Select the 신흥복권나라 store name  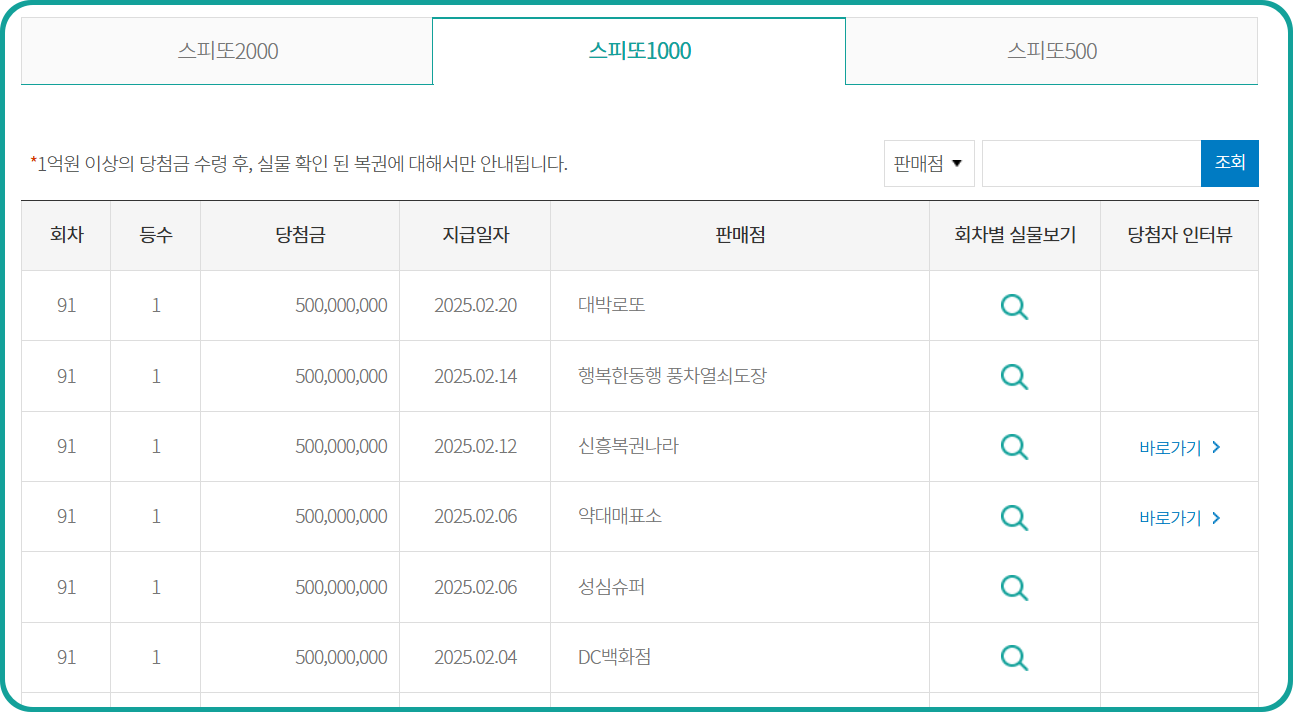[x=628, y=446]
